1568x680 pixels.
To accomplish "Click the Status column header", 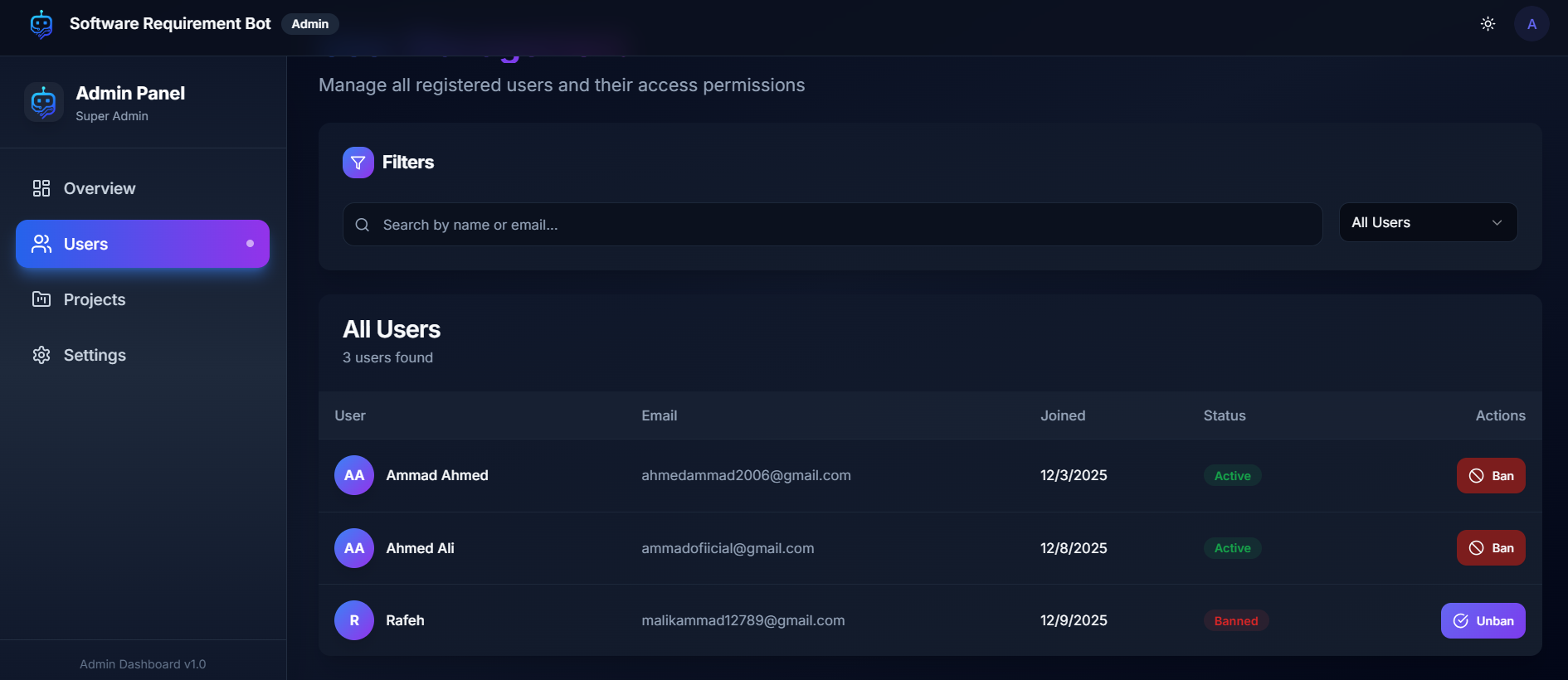I will point(1225,415).
